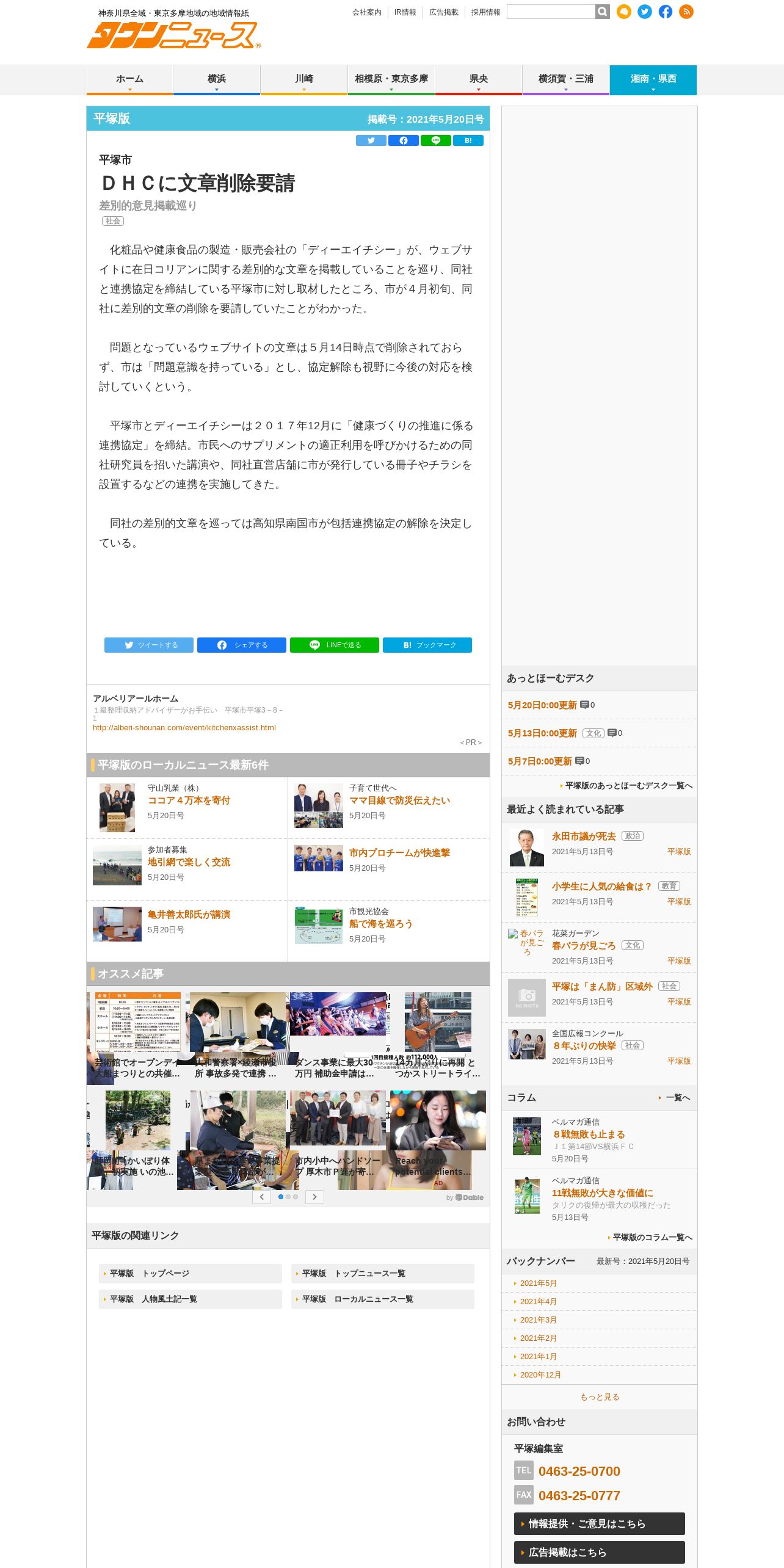Click the search magnifier icon
The width and height of the screenshot is (784, 1568).
point(602,12)
